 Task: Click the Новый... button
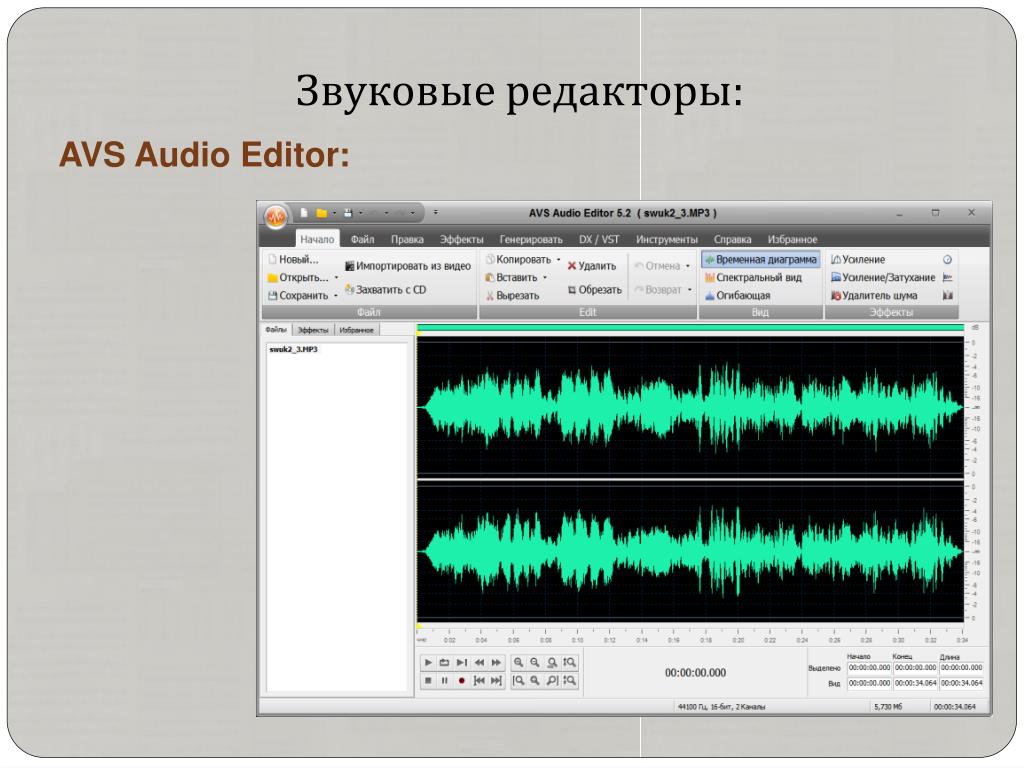[x=293, y=259]
